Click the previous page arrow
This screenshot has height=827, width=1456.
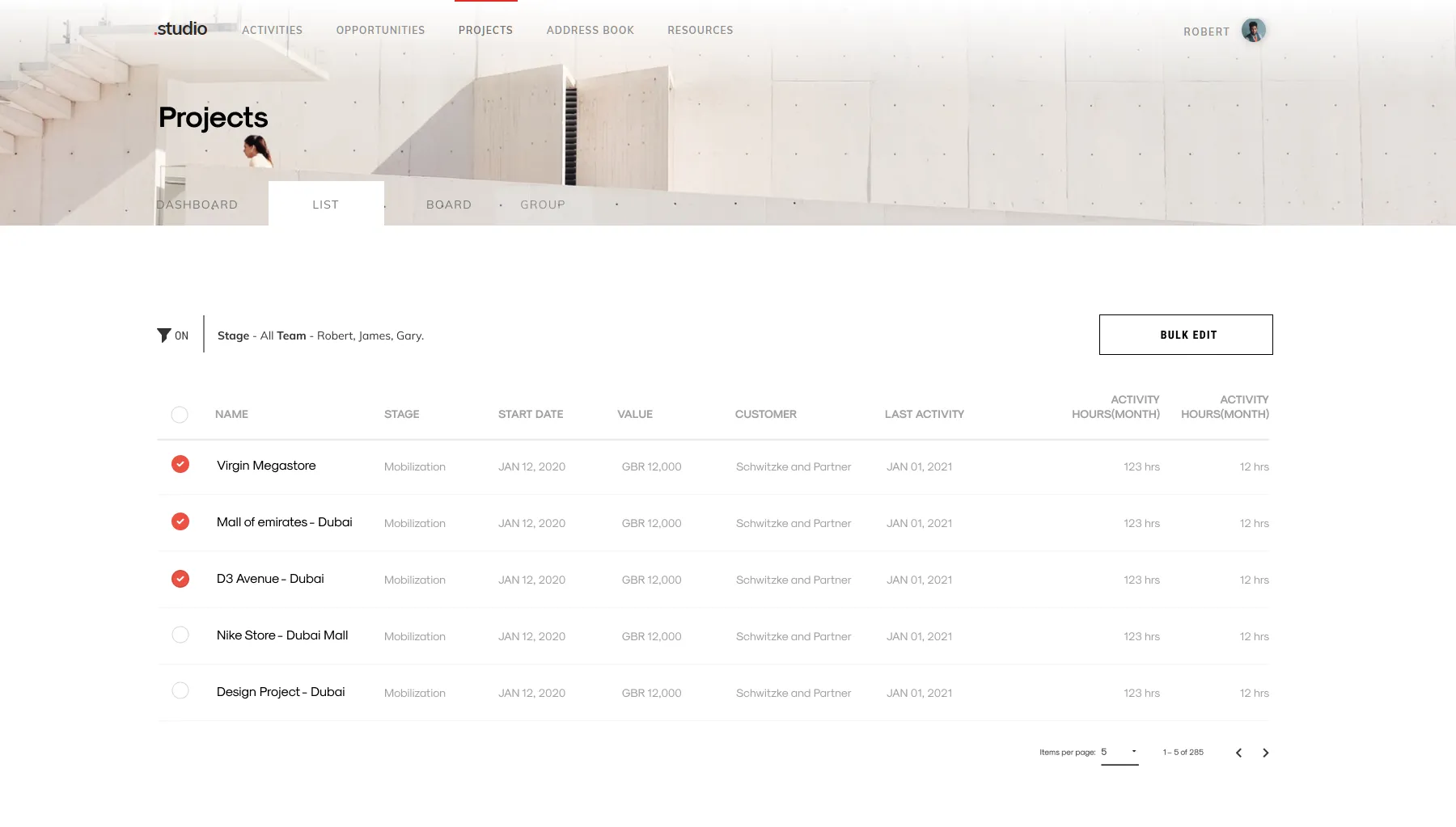coord(1238,752)
